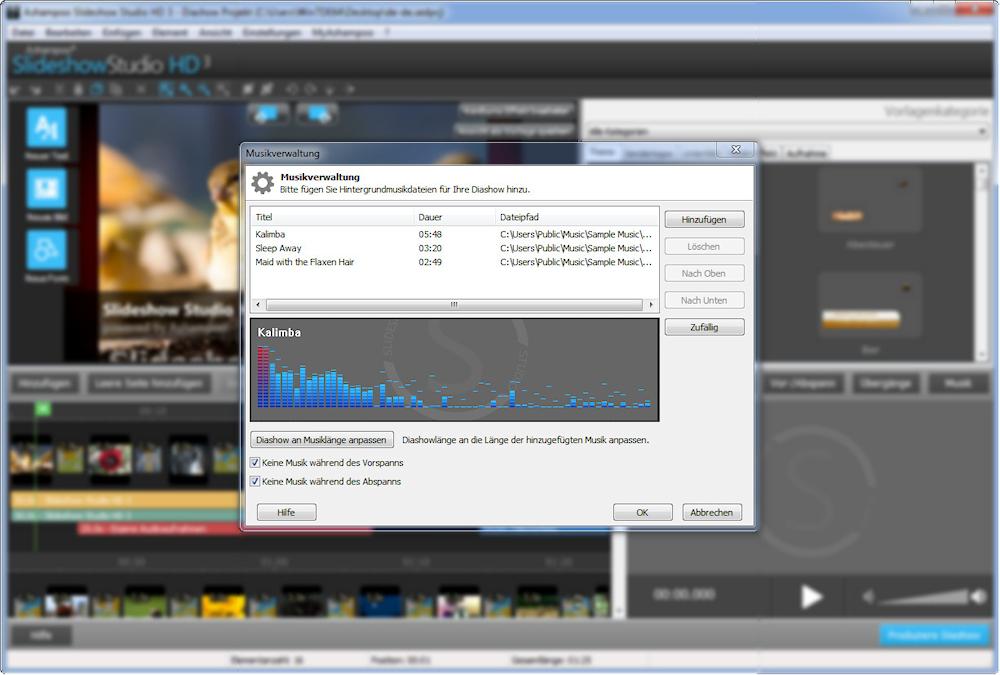
Task: Click left arrow of music list scrollbar
Action: [257, 304]
